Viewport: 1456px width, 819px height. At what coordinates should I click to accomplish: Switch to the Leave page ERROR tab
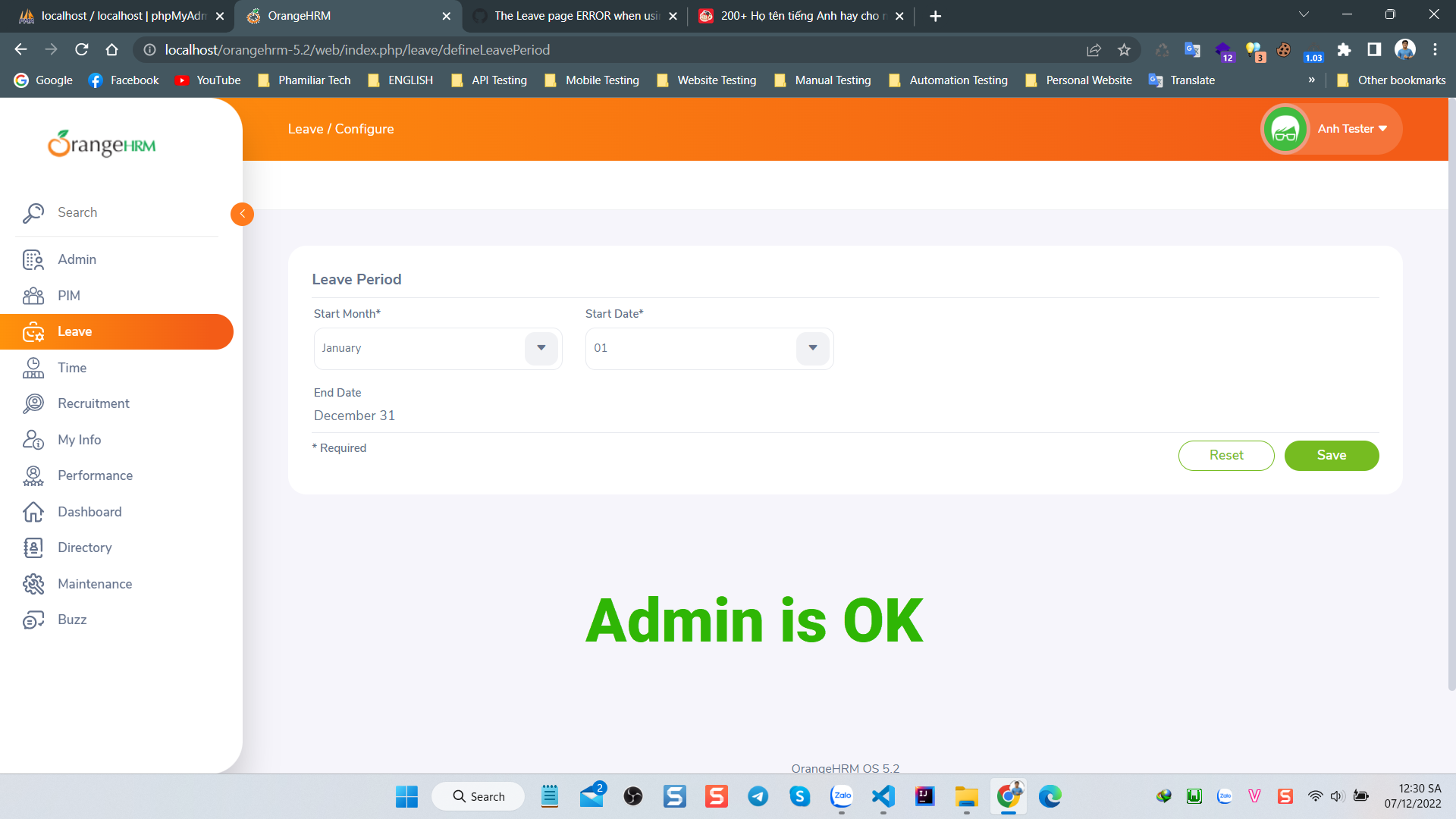tap(573, 15)
